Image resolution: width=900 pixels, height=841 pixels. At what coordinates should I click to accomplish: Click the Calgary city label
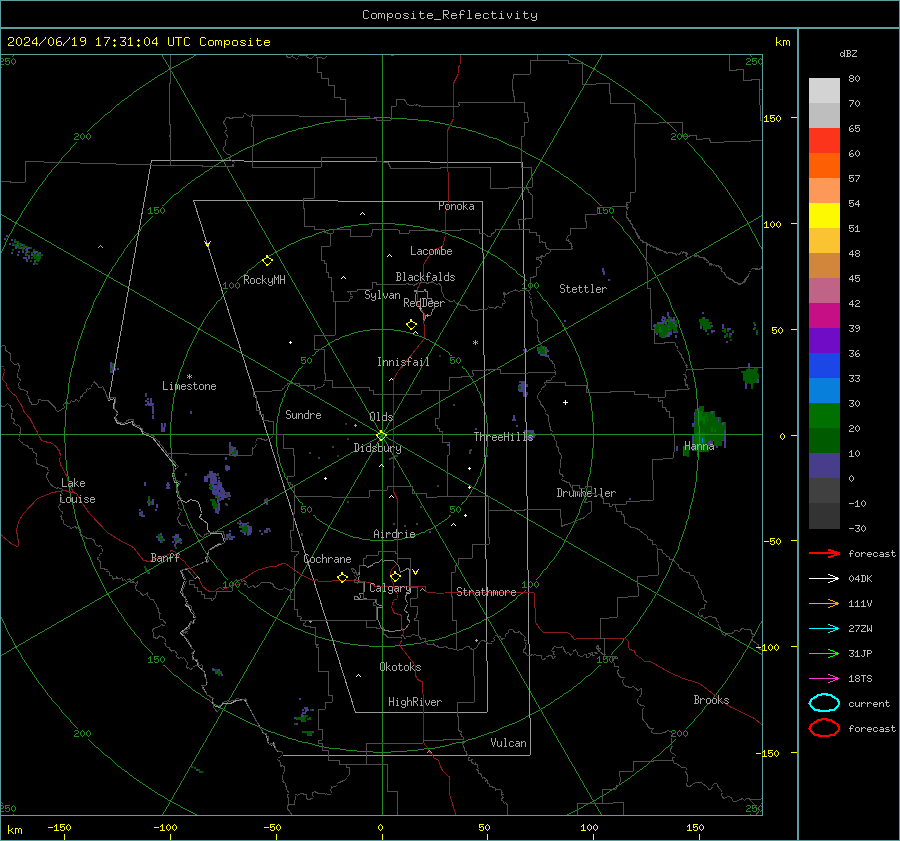pyautogui.click(x=390, y=588)
